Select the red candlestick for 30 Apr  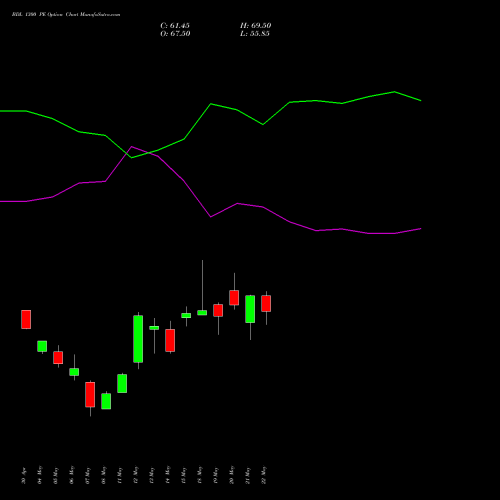click(x=26, y=319)
